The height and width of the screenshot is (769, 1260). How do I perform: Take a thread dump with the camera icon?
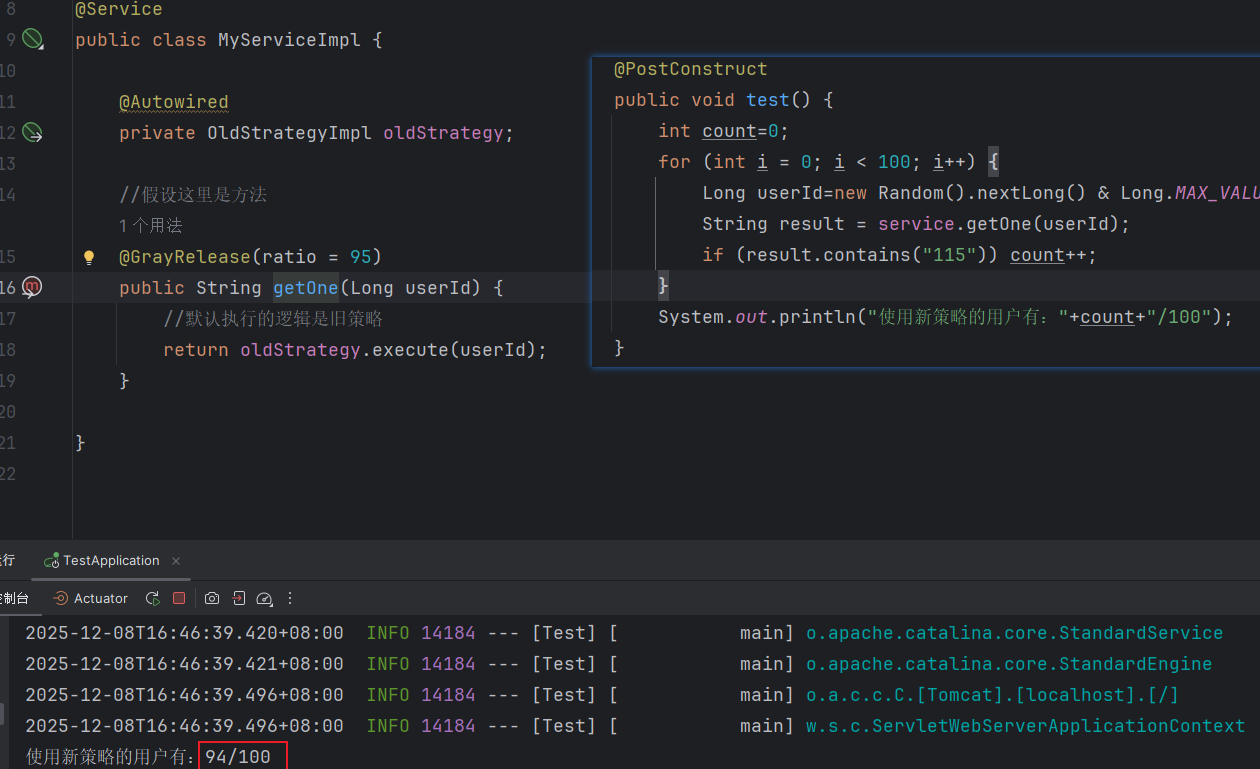click(x=212, y=598)
